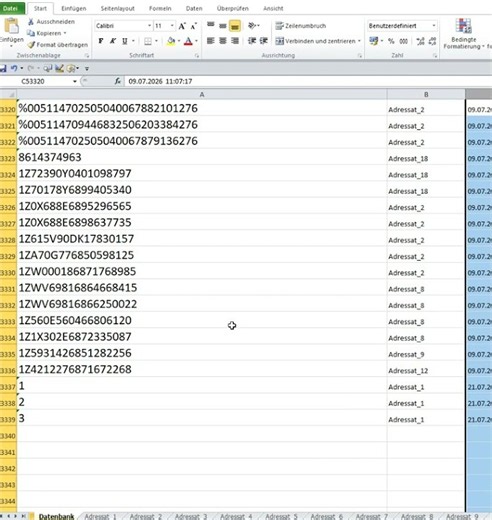Switch to Einfügen ribbon tab
This screenshot has height=520, width=492.
[x=74, y=9]
